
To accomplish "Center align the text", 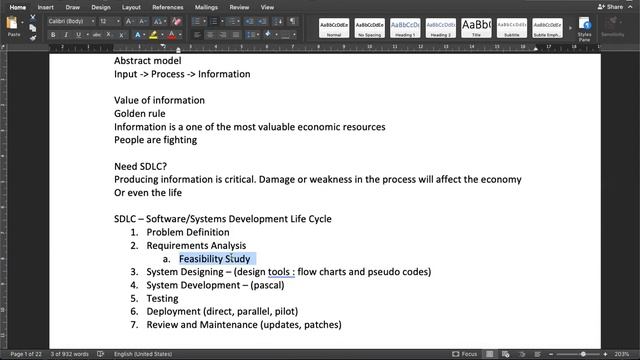I will click(x=210, y=35).
